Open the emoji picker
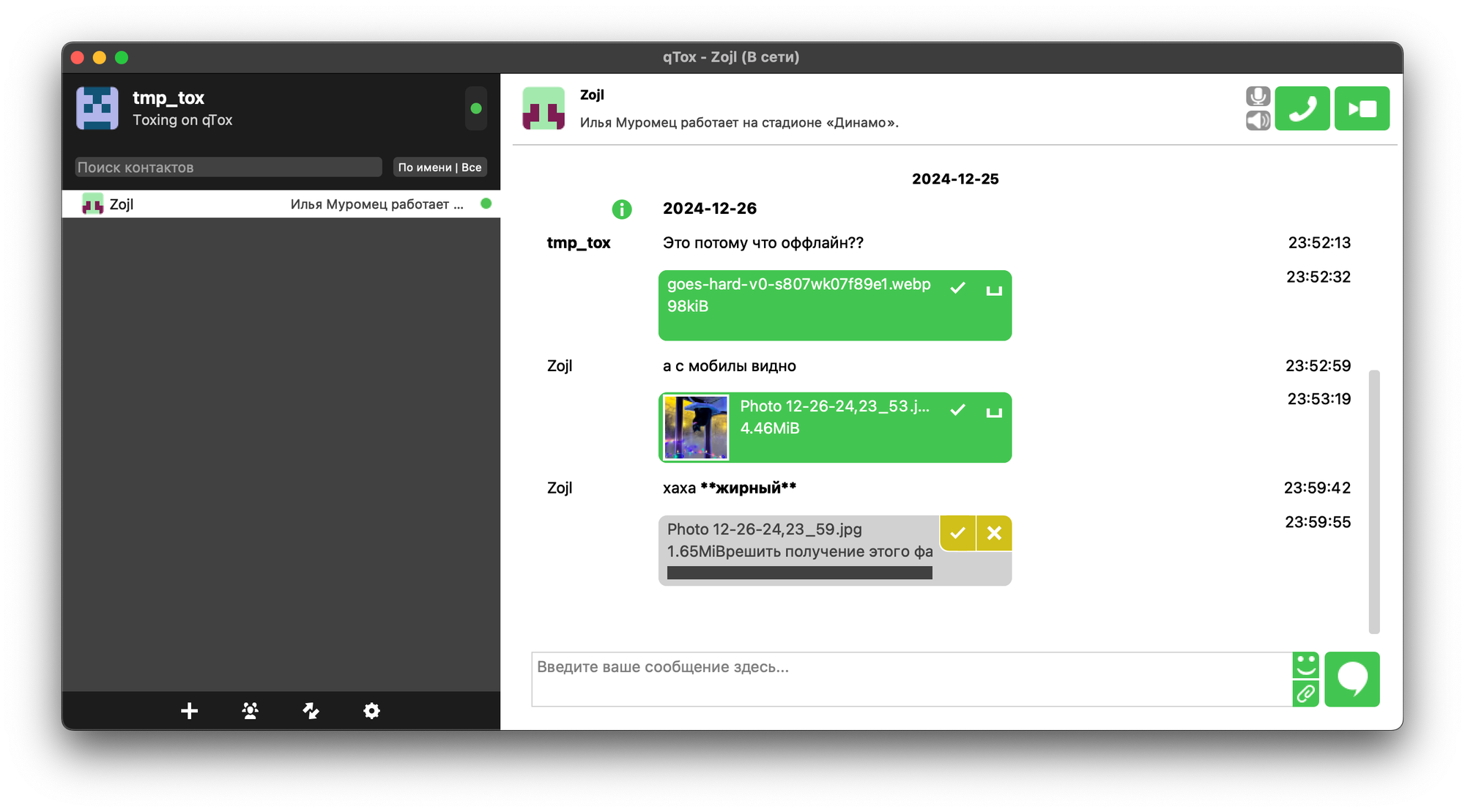The image size is (1465, 812). pyautogui.click(x=1305, y=665)
